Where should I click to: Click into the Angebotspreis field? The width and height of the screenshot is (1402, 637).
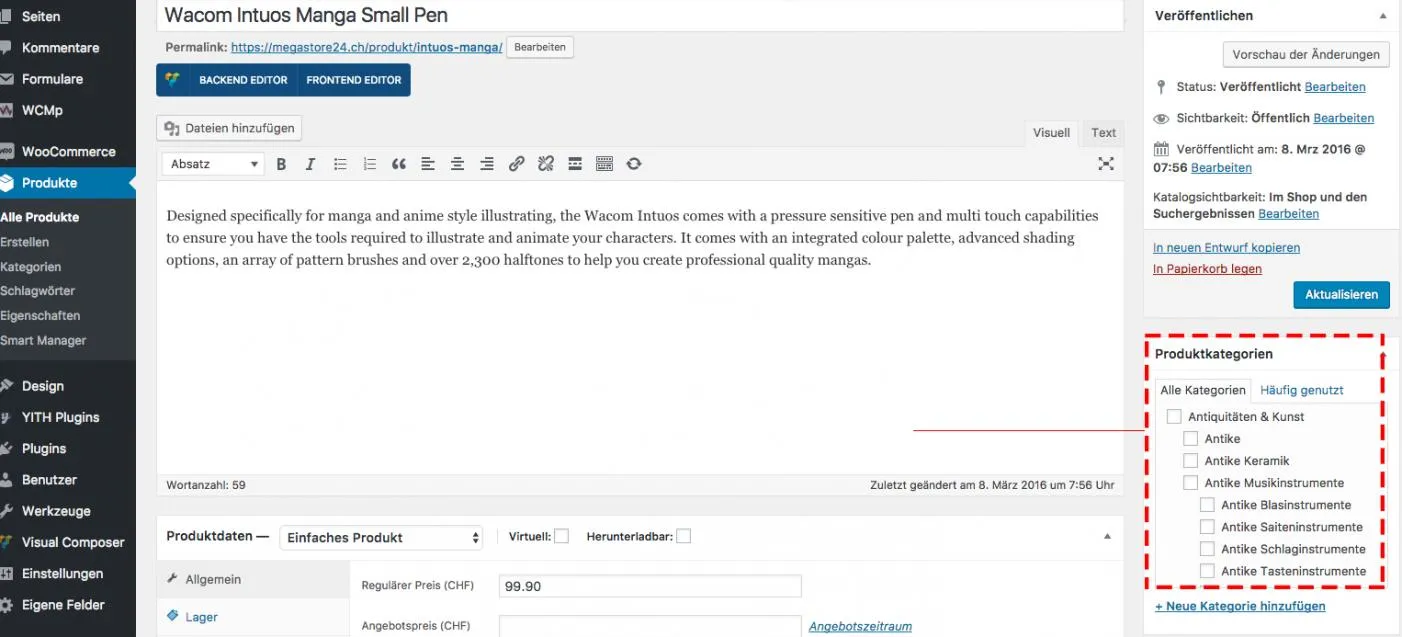point(650,626)
